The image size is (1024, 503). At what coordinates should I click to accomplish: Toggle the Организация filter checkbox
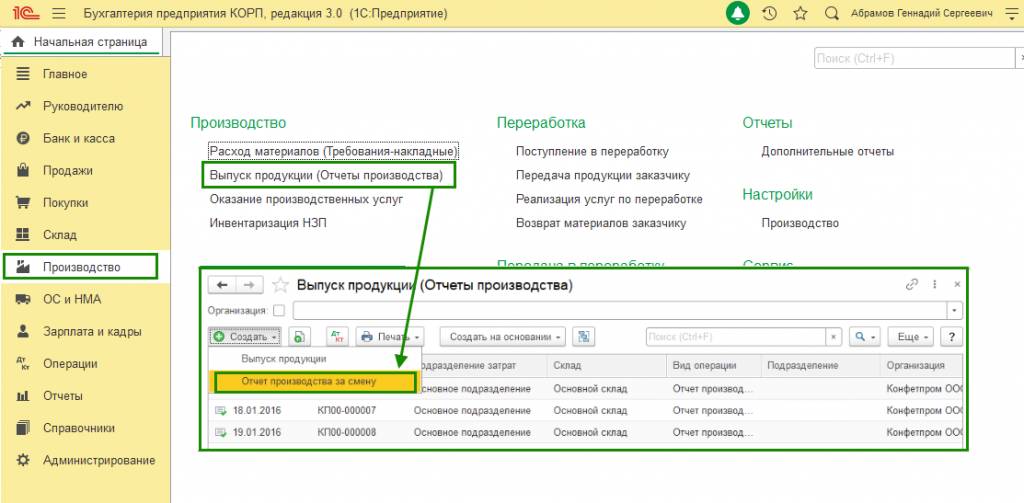278,310
